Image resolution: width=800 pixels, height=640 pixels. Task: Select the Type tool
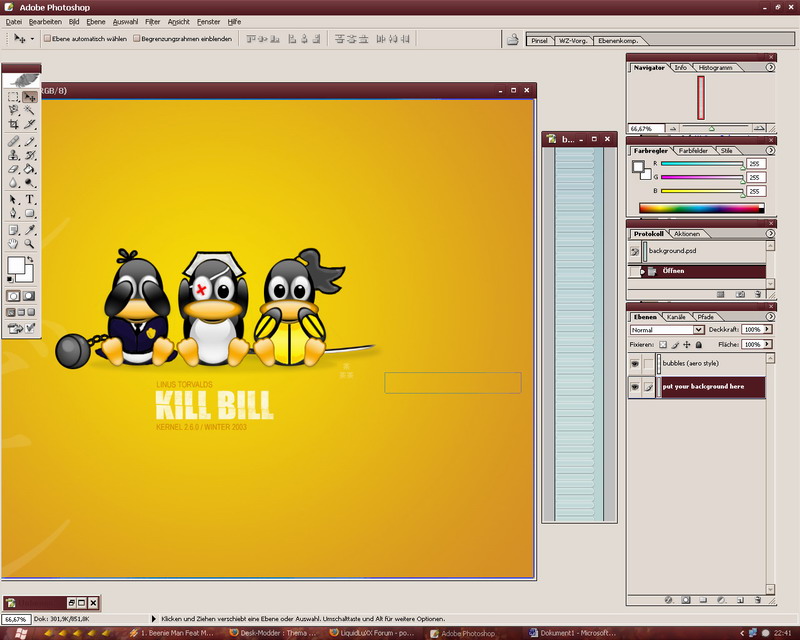(x=30, y=200)
